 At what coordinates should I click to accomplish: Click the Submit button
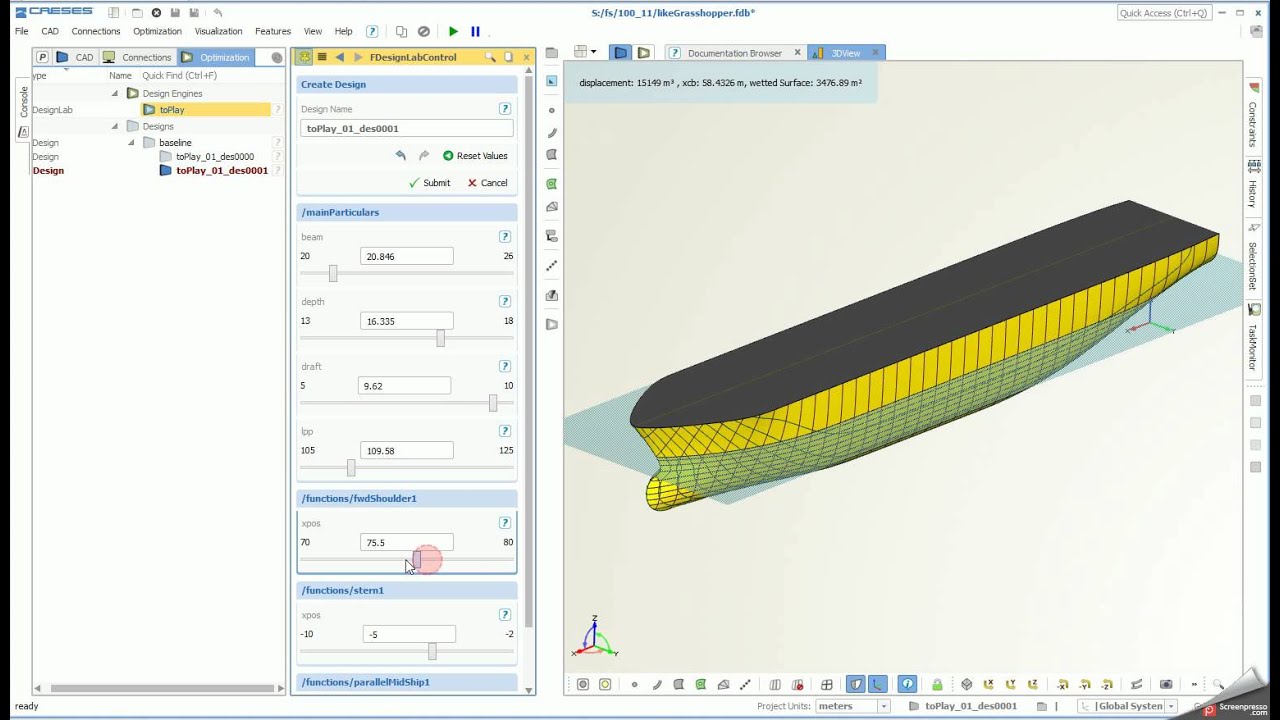(429, 183)
